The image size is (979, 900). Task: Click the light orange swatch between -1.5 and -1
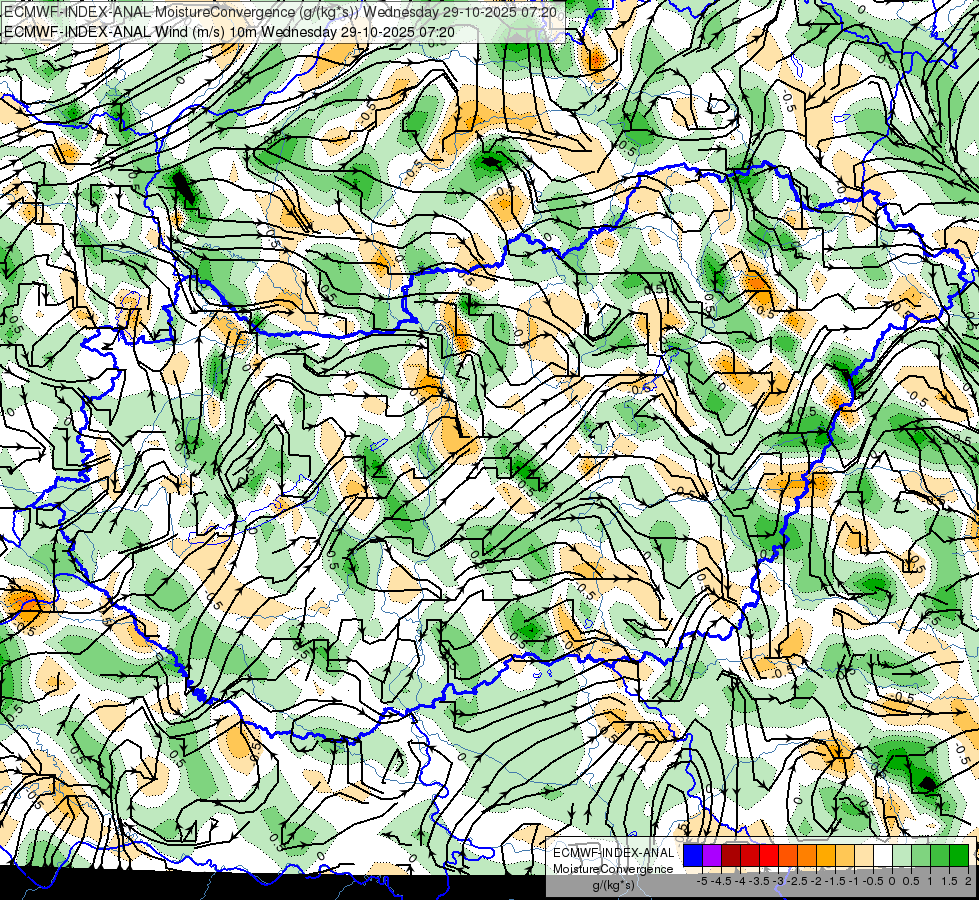tap(845, 856)
